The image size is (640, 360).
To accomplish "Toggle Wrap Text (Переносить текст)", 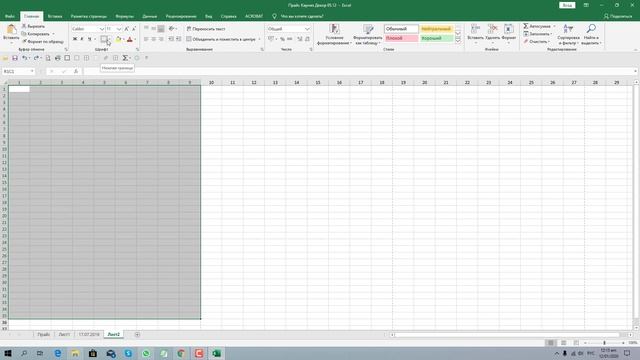I will pyautogui.click(x=206, y=29).
